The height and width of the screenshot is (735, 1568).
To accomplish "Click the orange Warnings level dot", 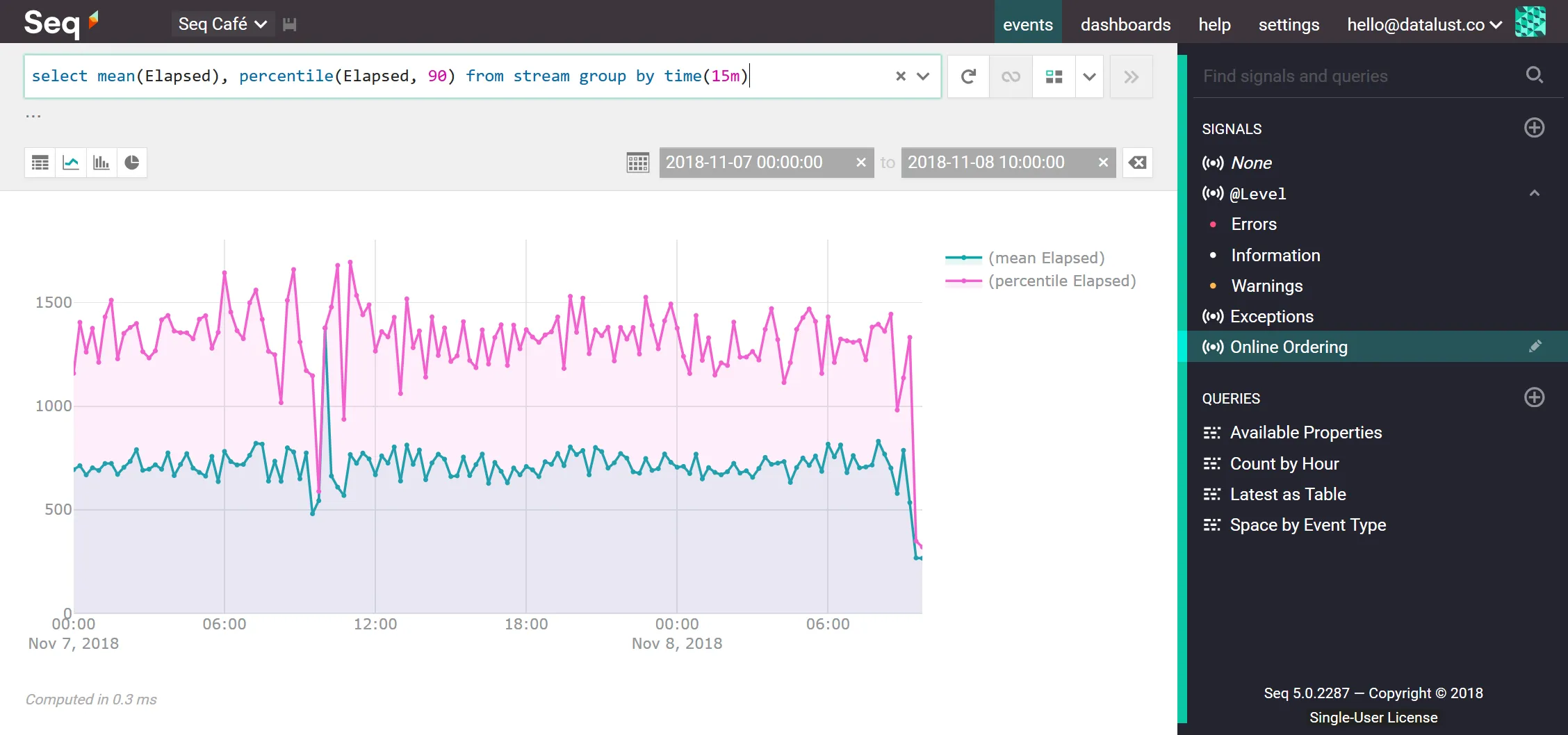I will click(1213, 286).
